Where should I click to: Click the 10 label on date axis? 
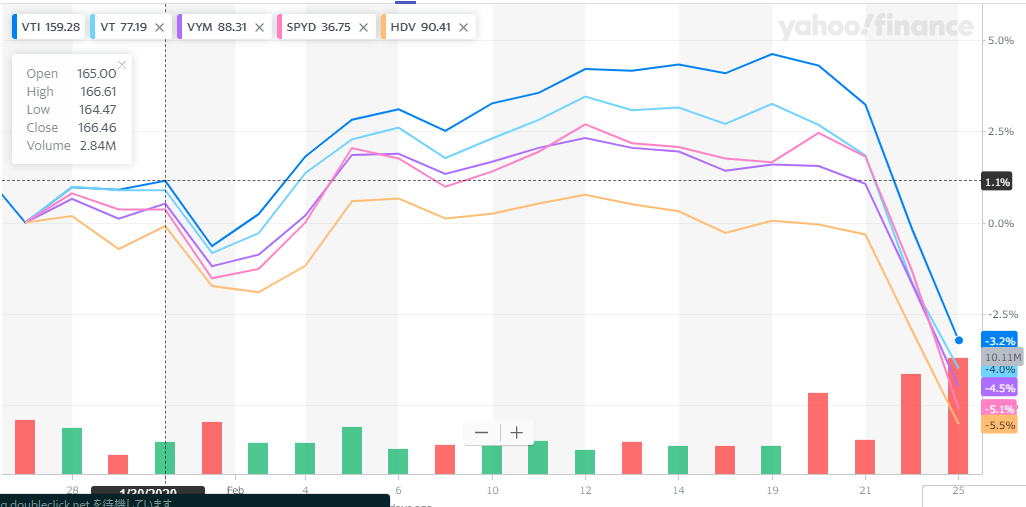(492, 490)
